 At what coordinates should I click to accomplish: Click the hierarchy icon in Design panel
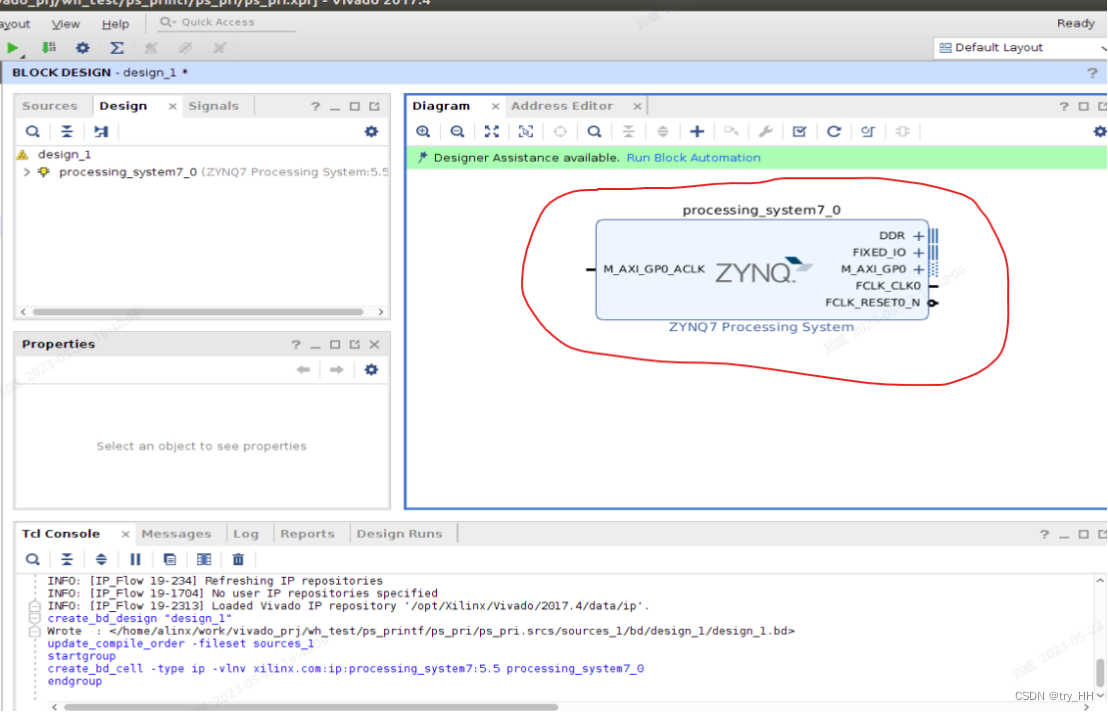[x=101, y=131]
